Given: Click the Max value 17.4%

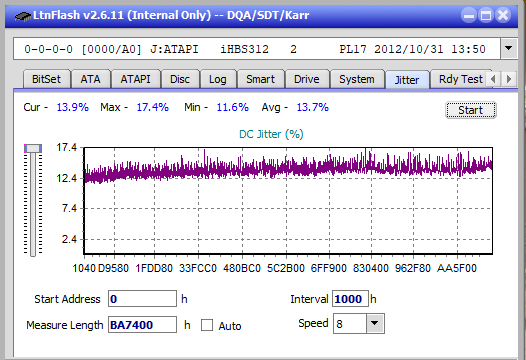Looking at the screenshot, I should [152, 107].
